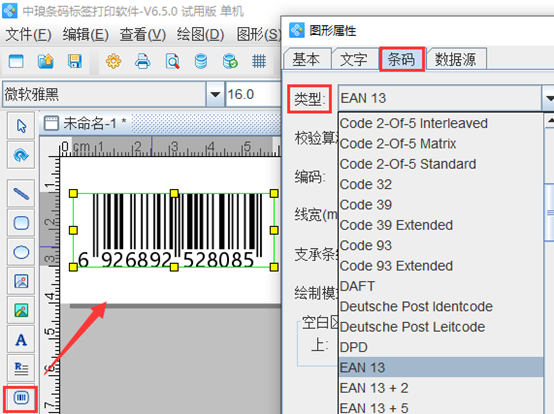This screenshot has width=554, height=414.
Task: Click the database settings icon
Action: coord(201,61)
